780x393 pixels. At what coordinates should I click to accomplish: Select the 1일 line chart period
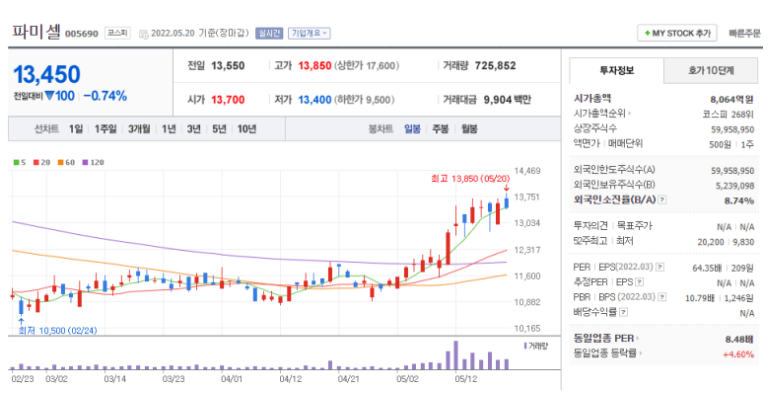(x=76, y=129)
